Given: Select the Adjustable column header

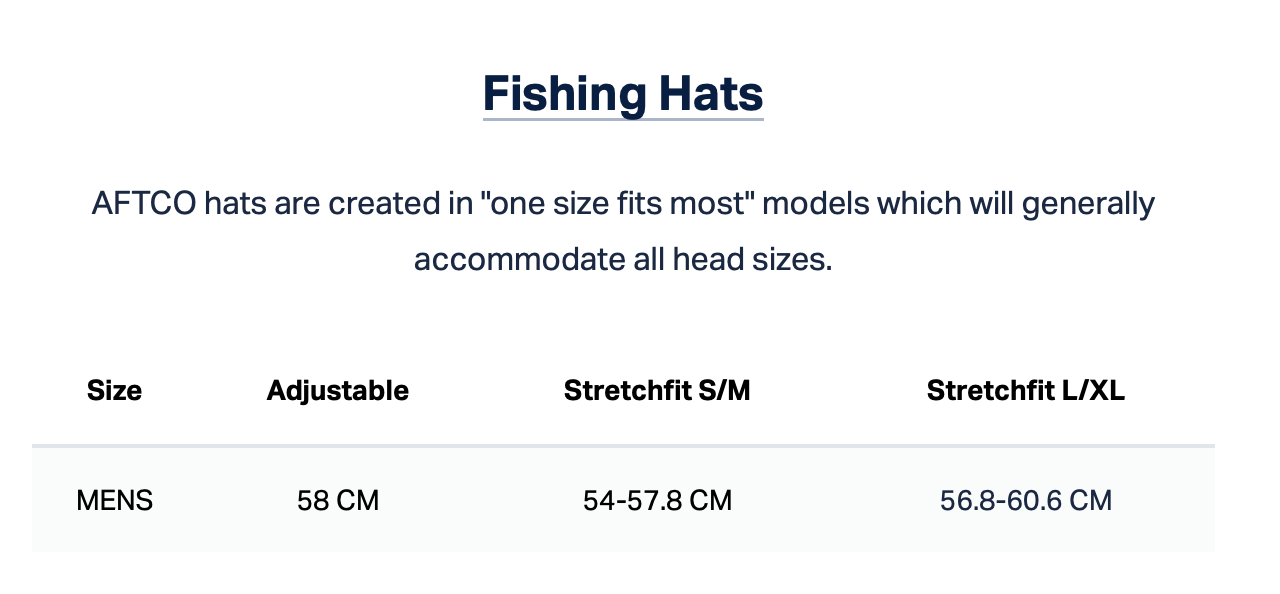Looking at the screenshot, I should click(338, 390).
